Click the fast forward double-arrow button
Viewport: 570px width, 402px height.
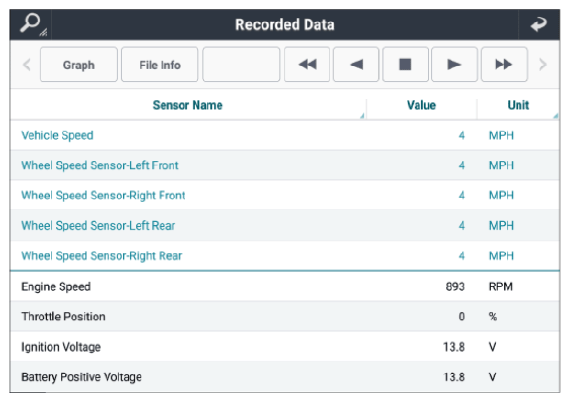coord(504,64)
